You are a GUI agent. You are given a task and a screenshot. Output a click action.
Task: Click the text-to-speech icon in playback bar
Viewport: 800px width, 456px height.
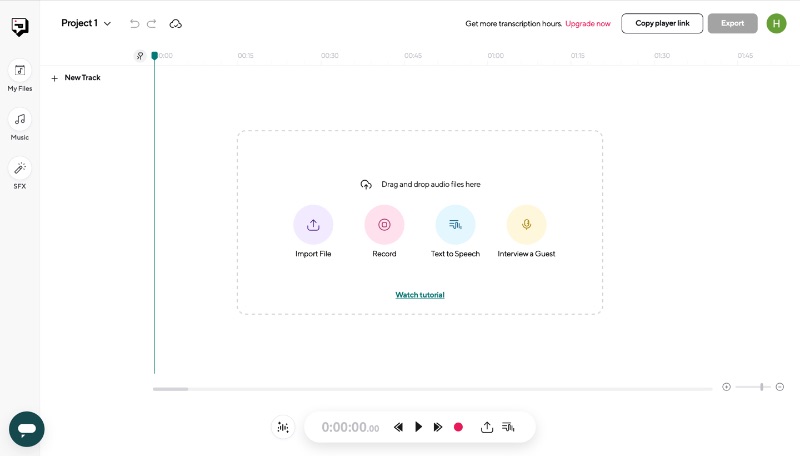point(508,427)
